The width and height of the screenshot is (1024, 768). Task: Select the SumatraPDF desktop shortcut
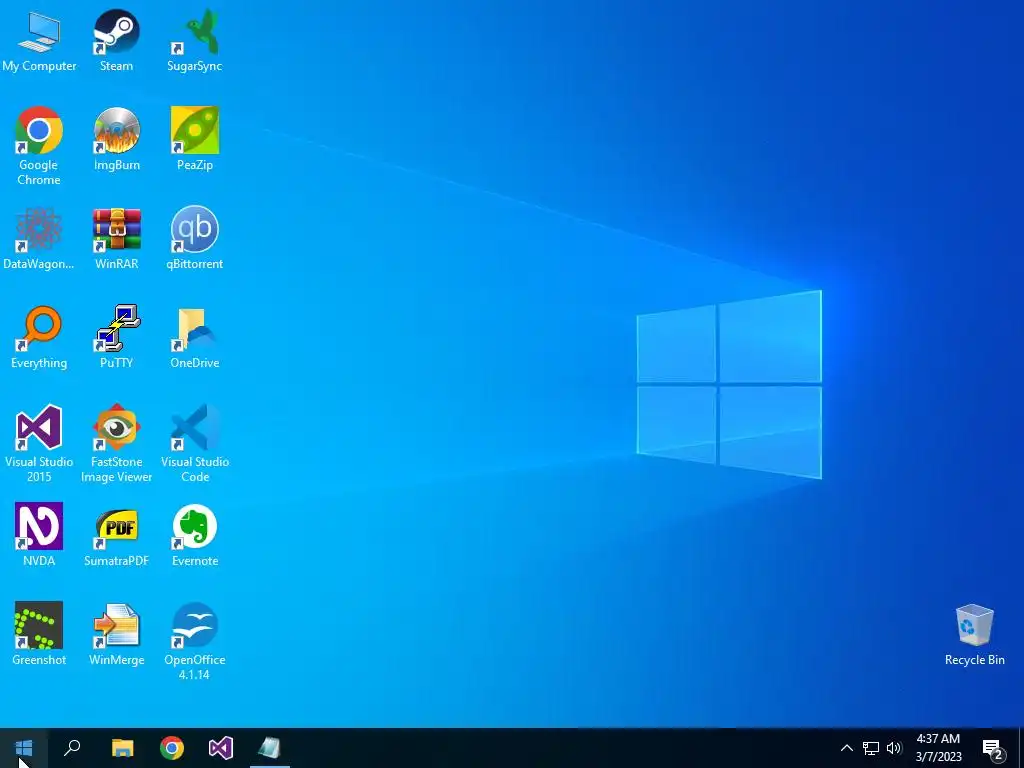[116, 535]
